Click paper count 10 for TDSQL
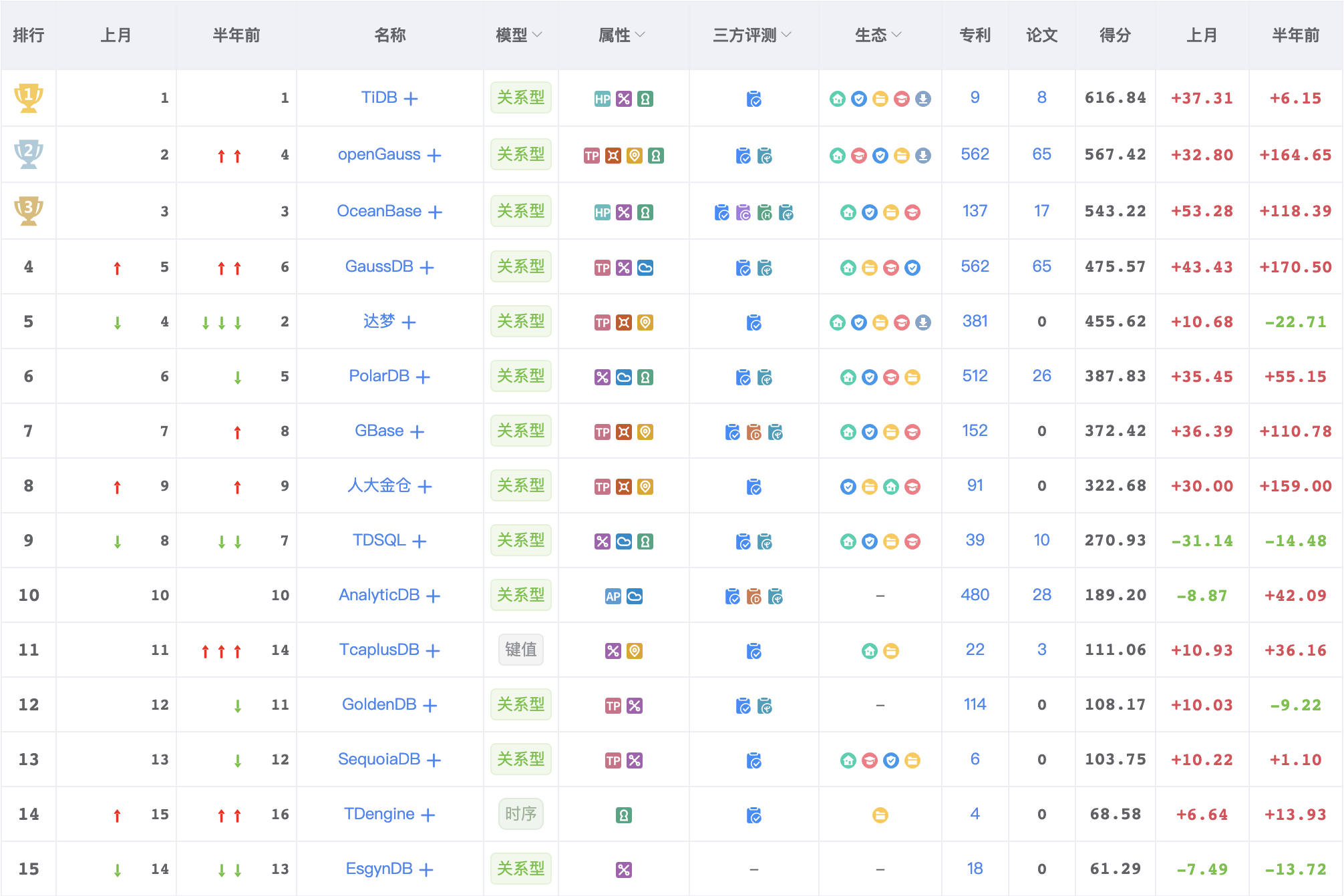The width and height of the screenshot is (1344, 896). [1042, 540]
